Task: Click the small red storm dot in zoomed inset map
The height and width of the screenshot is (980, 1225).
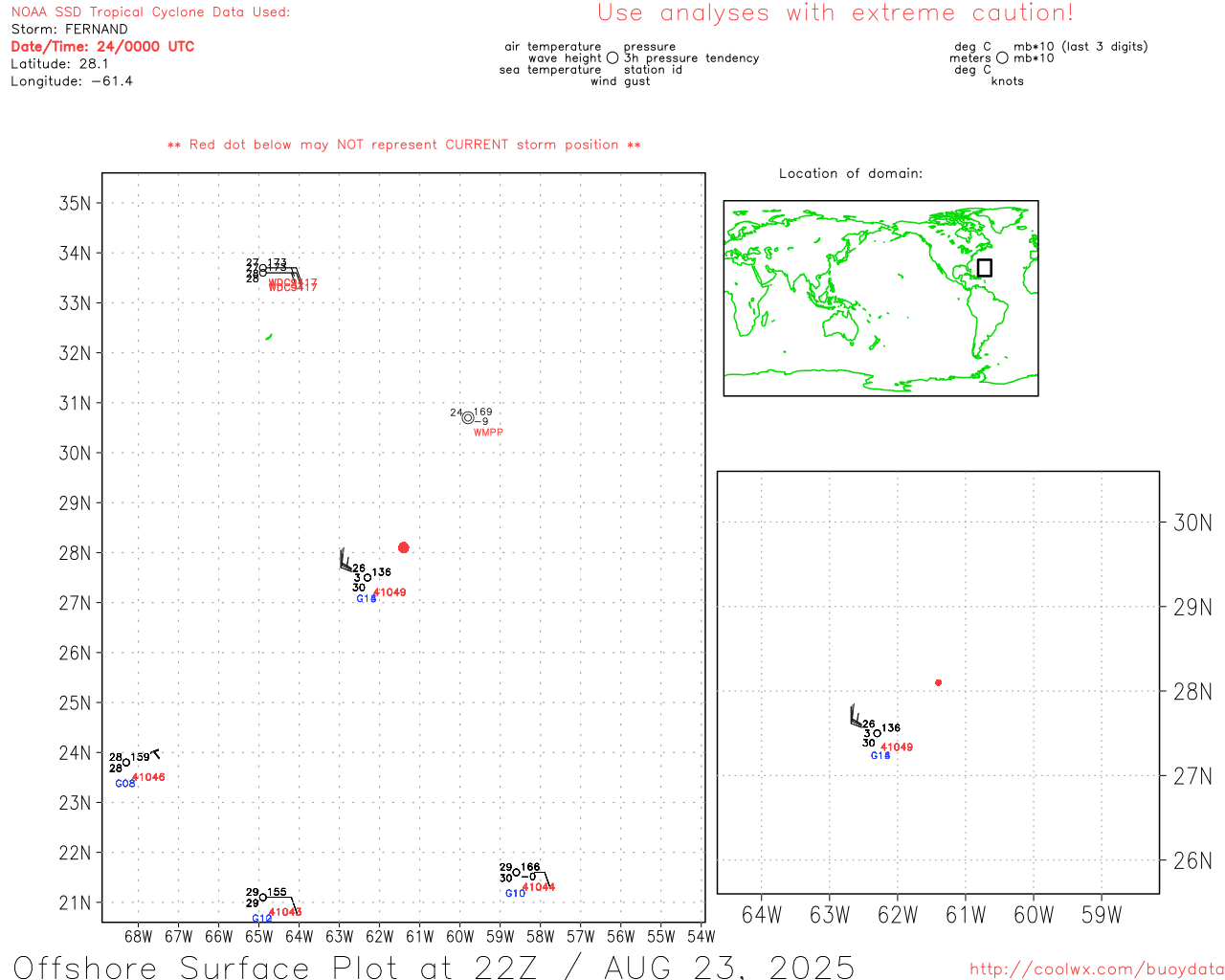Action: coord(939,682)
